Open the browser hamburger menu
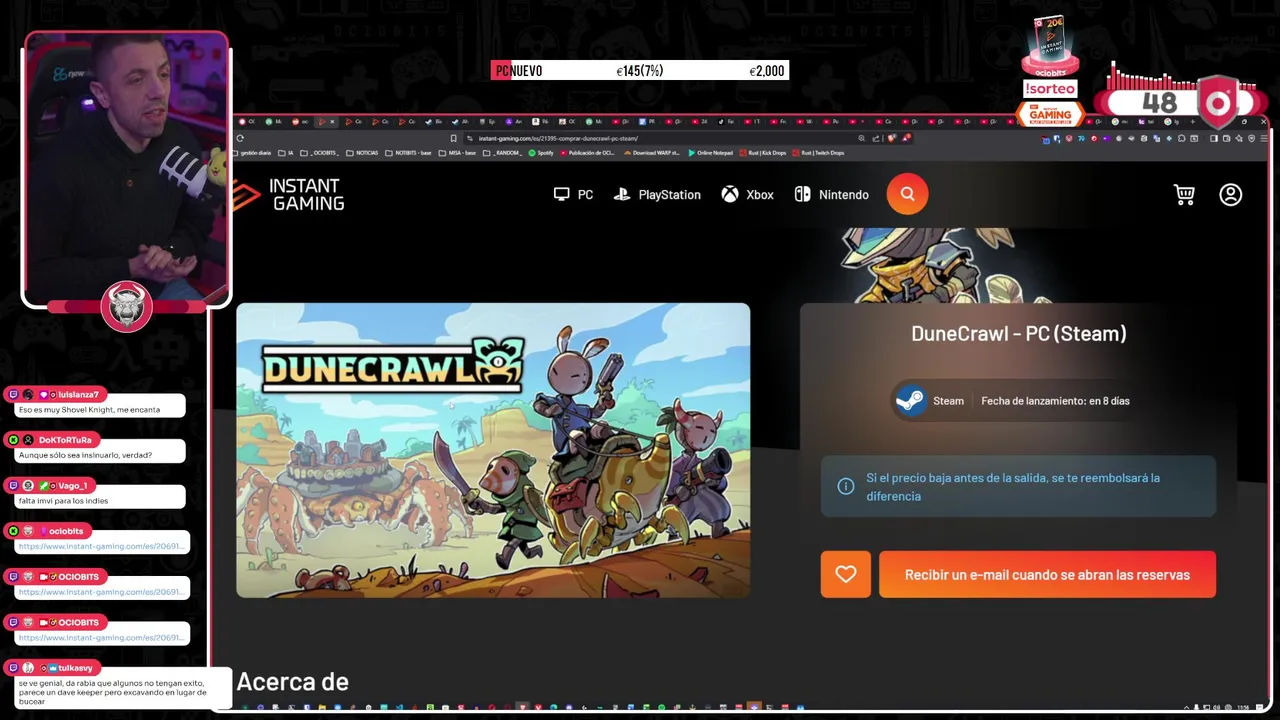The height and width of the screenshot is (720, 1280). point(1264,138)
